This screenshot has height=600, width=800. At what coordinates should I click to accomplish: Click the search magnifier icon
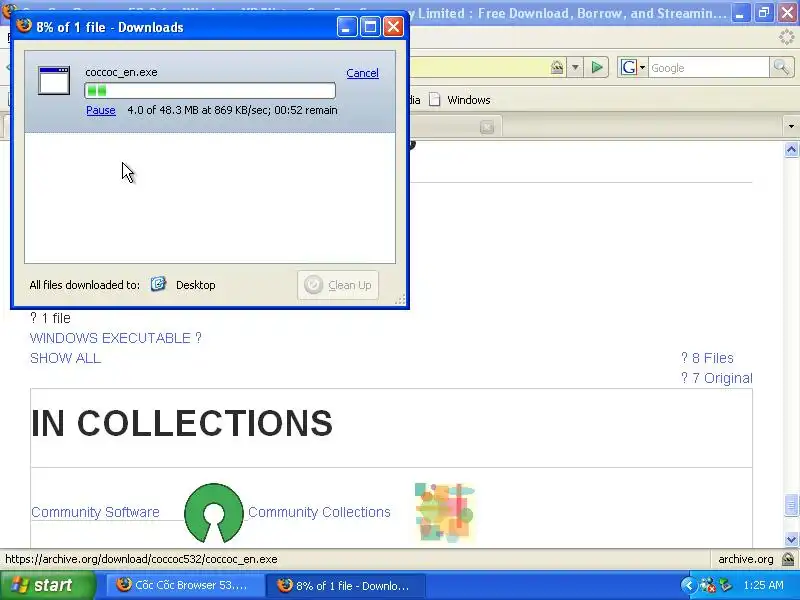[781, 67]
